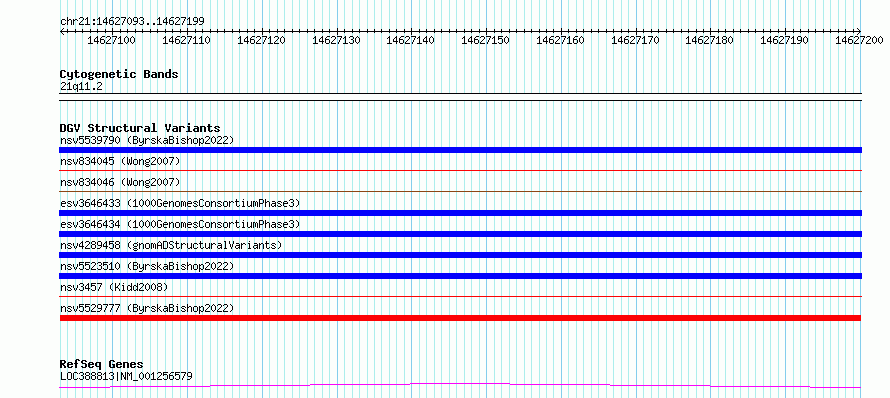Click ruler position 14627140
The image size is (890, 398).
click(x=410, y=40)
